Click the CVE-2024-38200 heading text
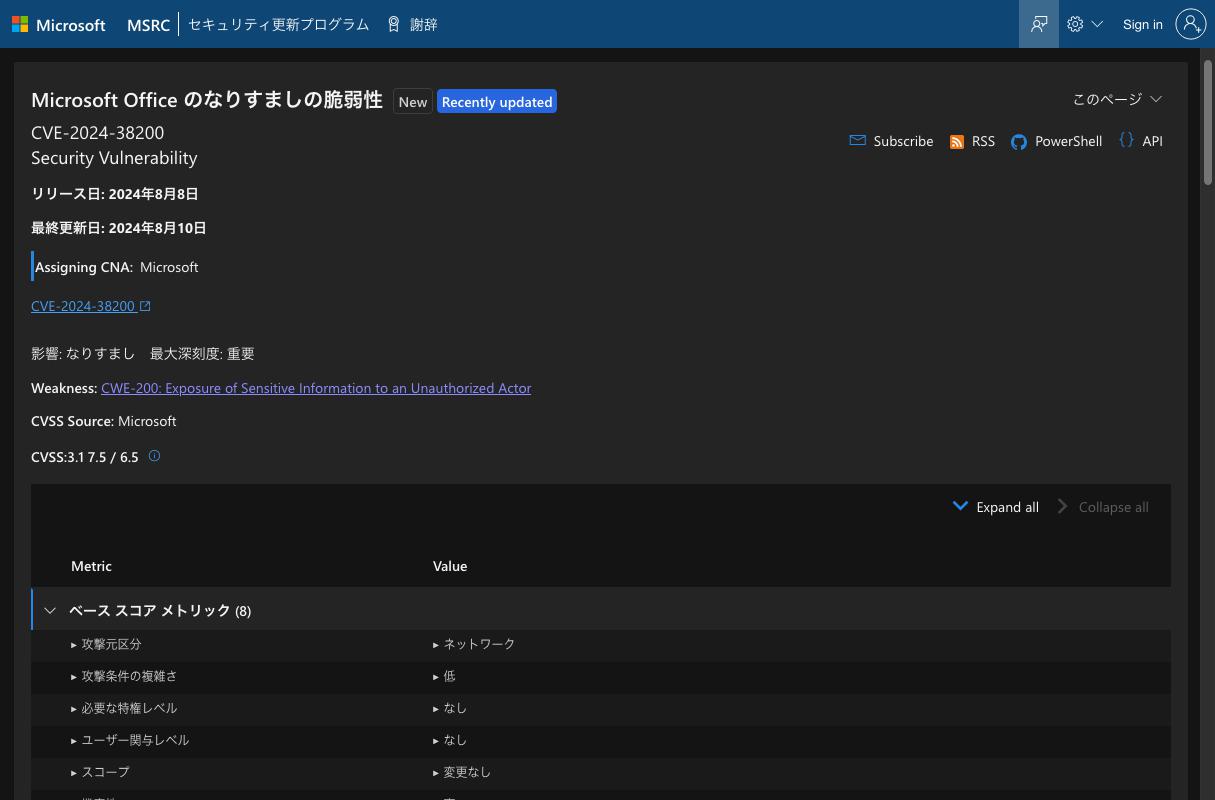Viewport: 1215px width, 800px height. click(x=98, y=132)
